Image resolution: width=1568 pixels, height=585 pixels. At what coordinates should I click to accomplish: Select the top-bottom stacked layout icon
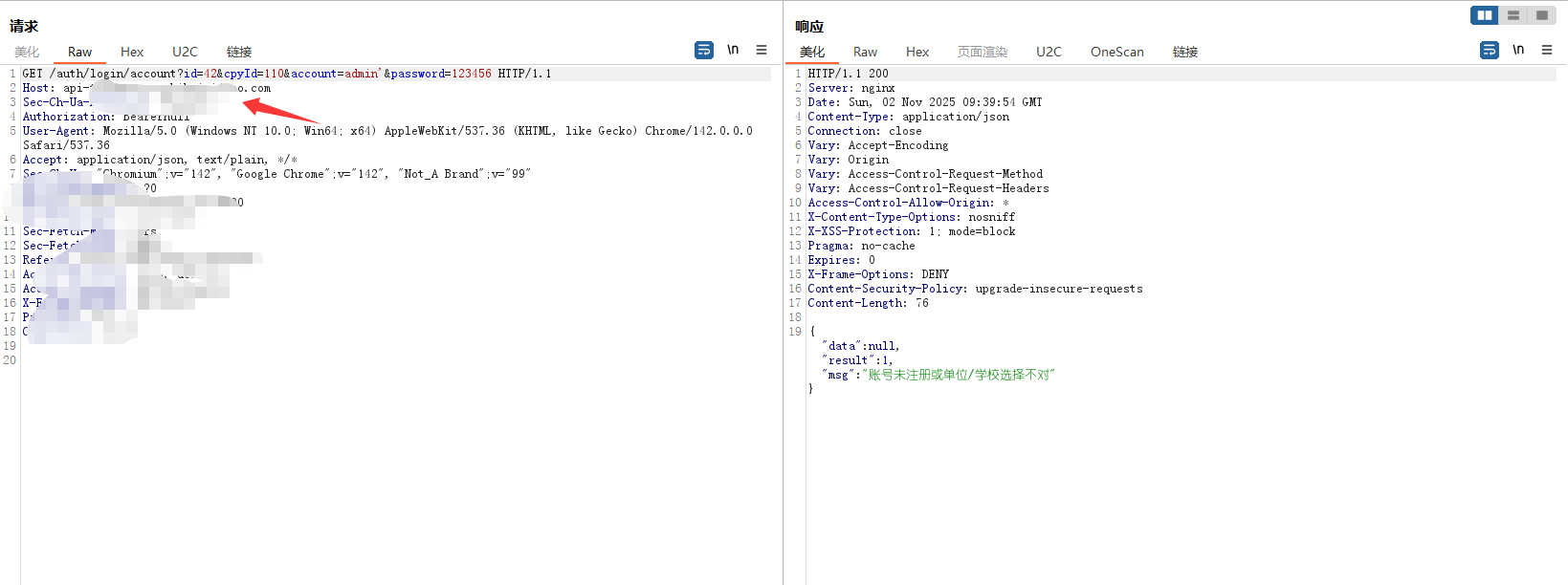pos(1513,15)
